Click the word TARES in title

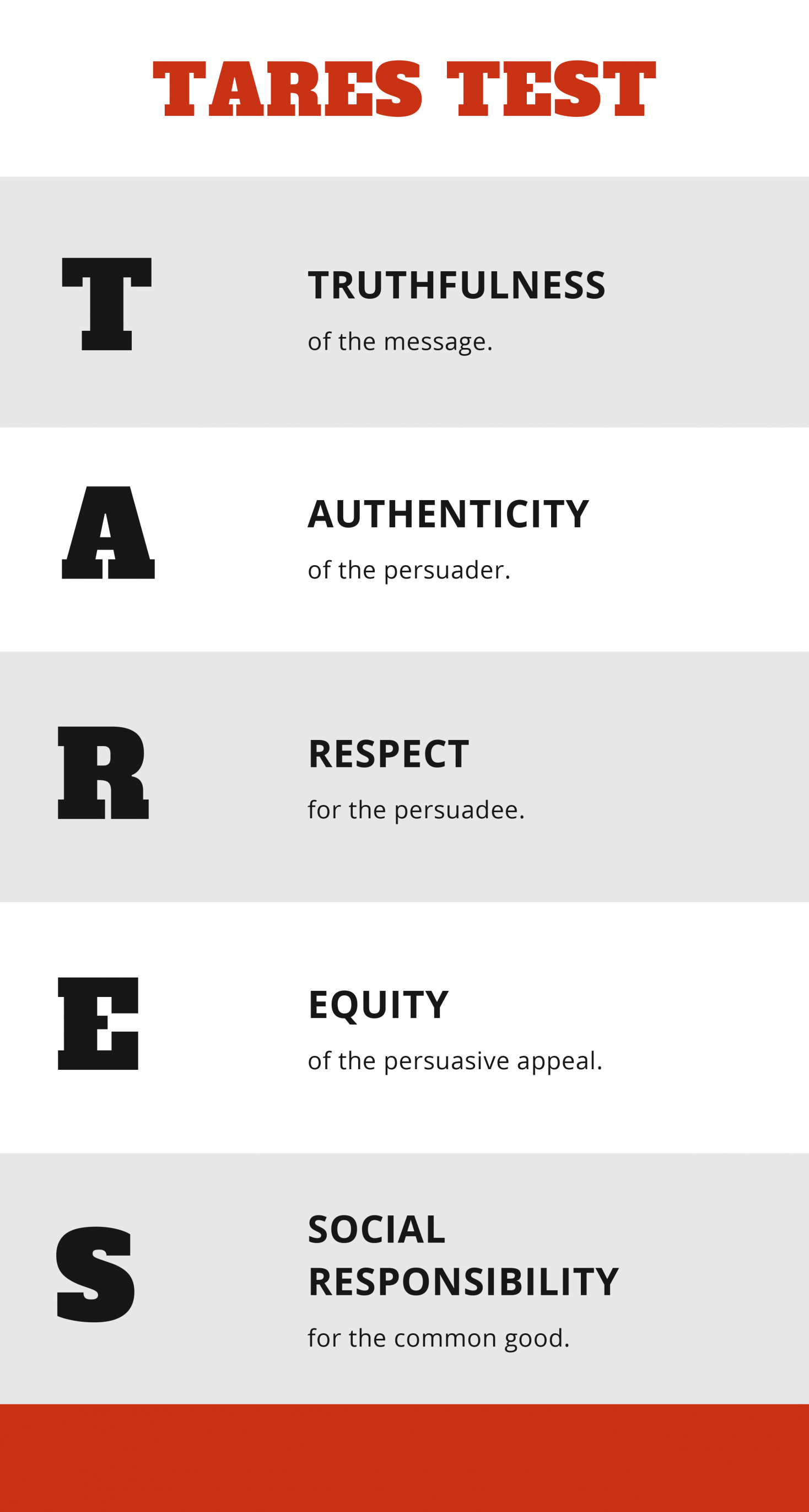(x=287, y=89)
